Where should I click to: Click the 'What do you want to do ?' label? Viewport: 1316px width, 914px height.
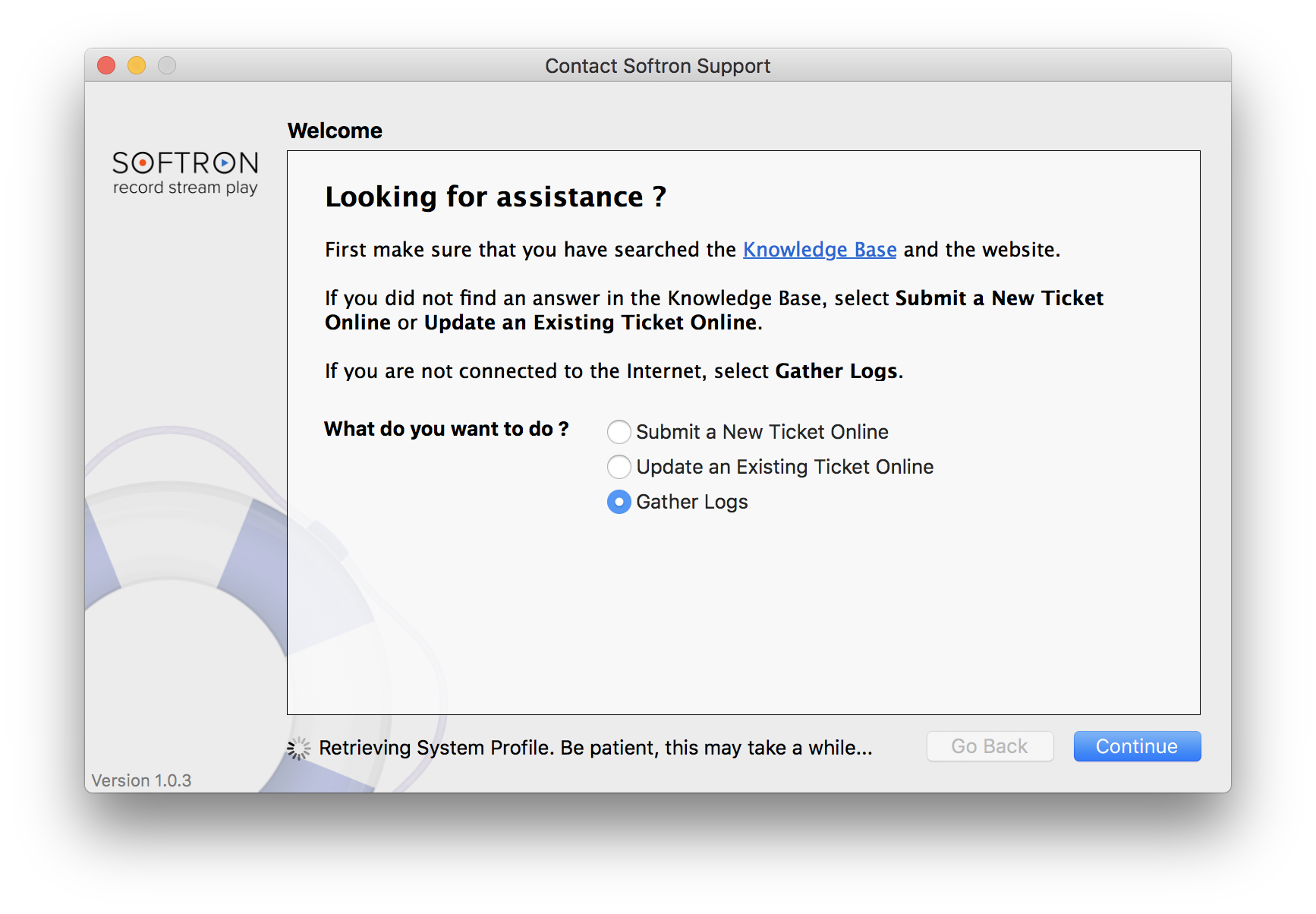click(x=446, y=429)
